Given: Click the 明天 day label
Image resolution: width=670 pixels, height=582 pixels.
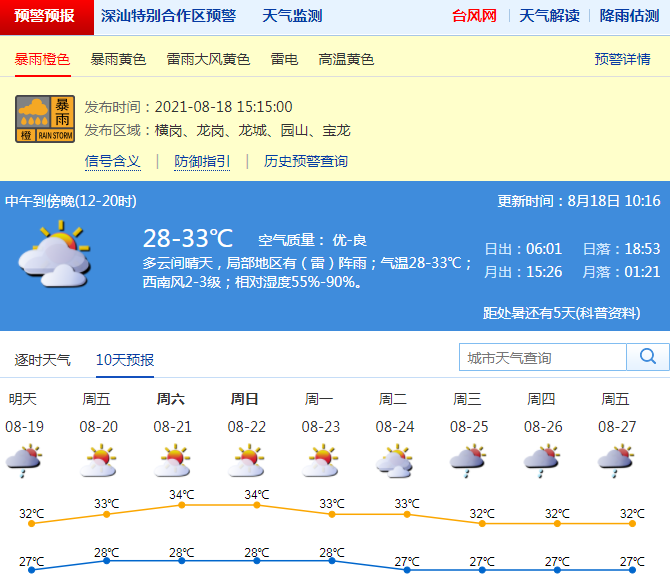Looking at the screenshot, I should coord(23,399).
